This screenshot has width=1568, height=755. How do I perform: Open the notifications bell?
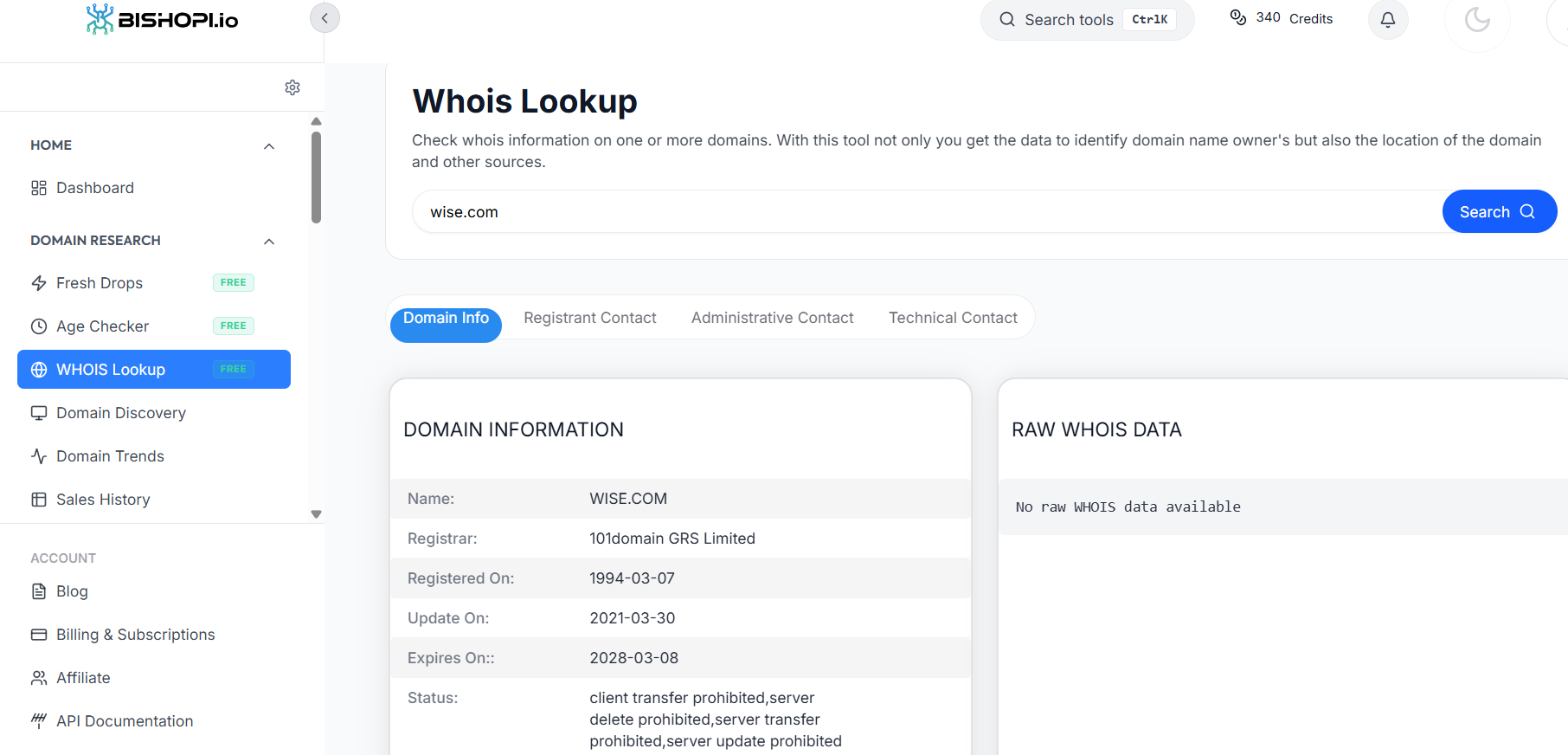pyautogui.click(x=1388, y=19)
